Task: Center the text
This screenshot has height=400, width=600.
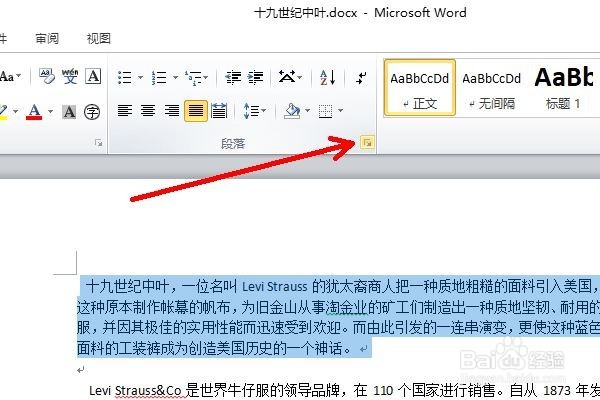Action: point(148,111)
